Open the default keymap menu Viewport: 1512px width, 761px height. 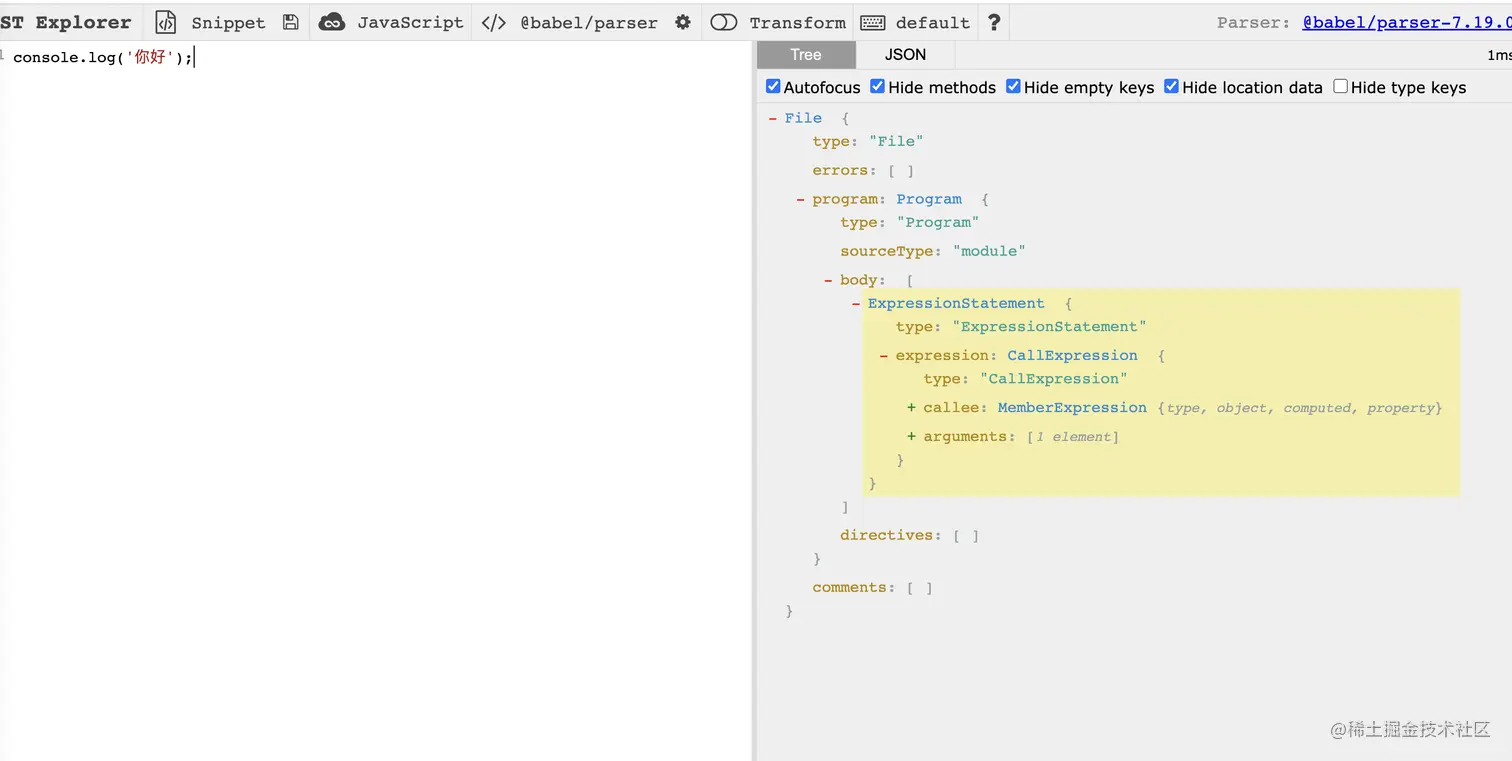932,22
